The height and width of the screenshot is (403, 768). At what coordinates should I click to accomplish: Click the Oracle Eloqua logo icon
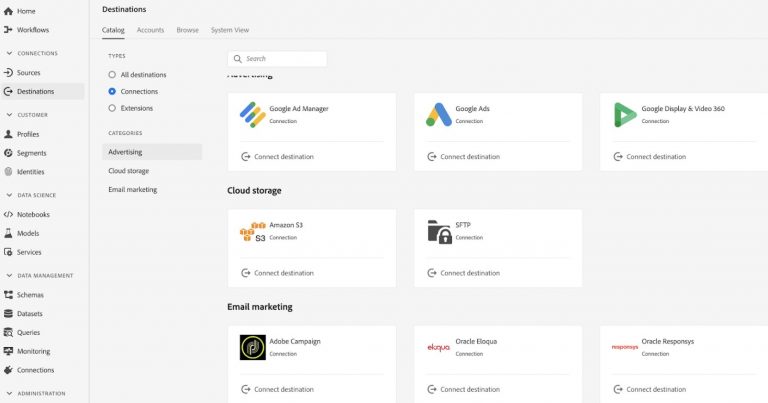[x=438, y=347]
